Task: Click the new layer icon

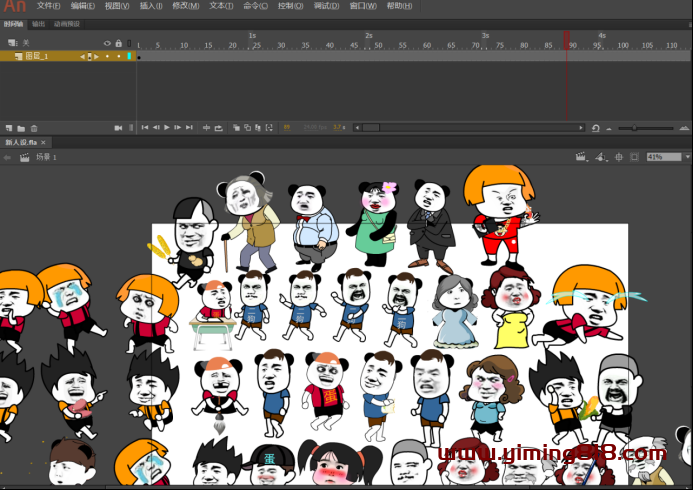Action: [x=9, y=128]
